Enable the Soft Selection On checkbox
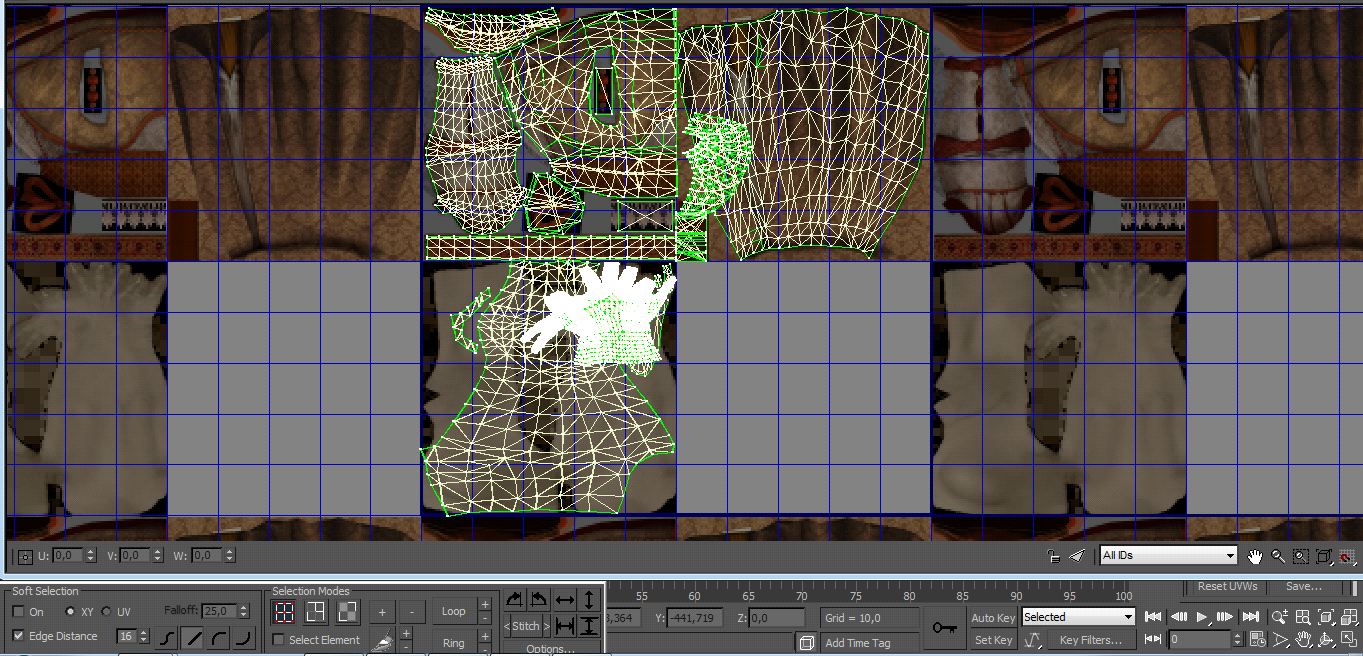This screenshot has width=1363, height=656. click(18, 611)
